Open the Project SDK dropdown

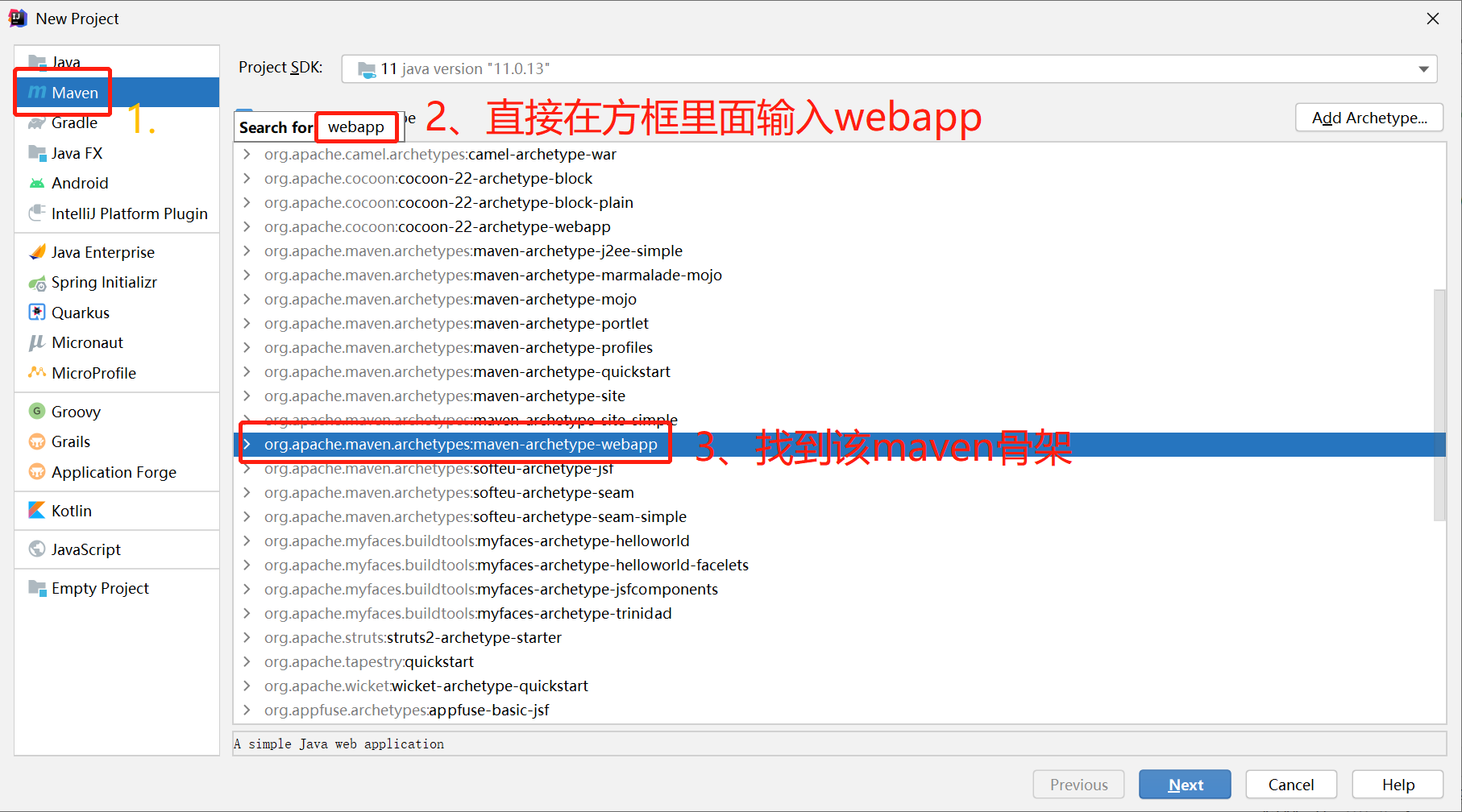[889, 69]
